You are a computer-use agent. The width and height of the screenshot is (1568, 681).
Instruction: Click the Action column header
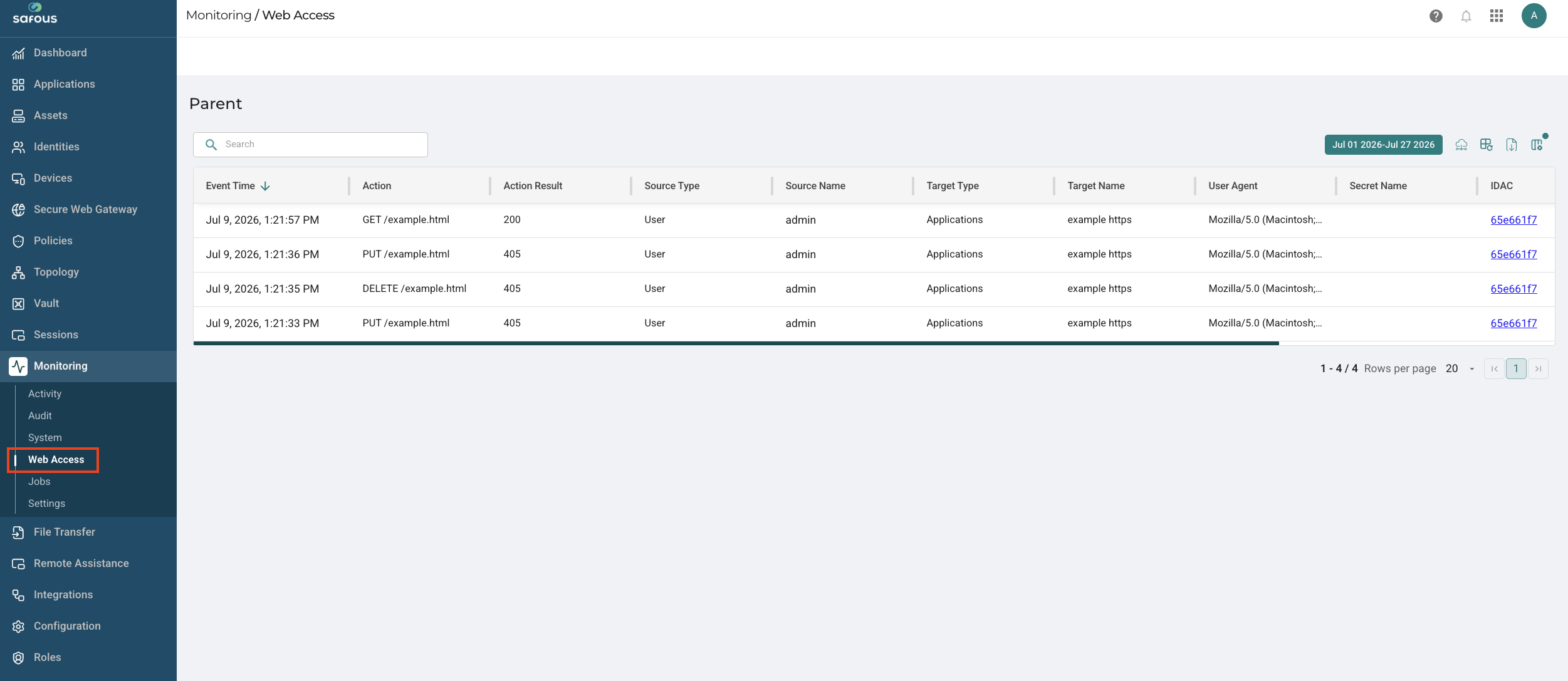[x=377, y=186]
